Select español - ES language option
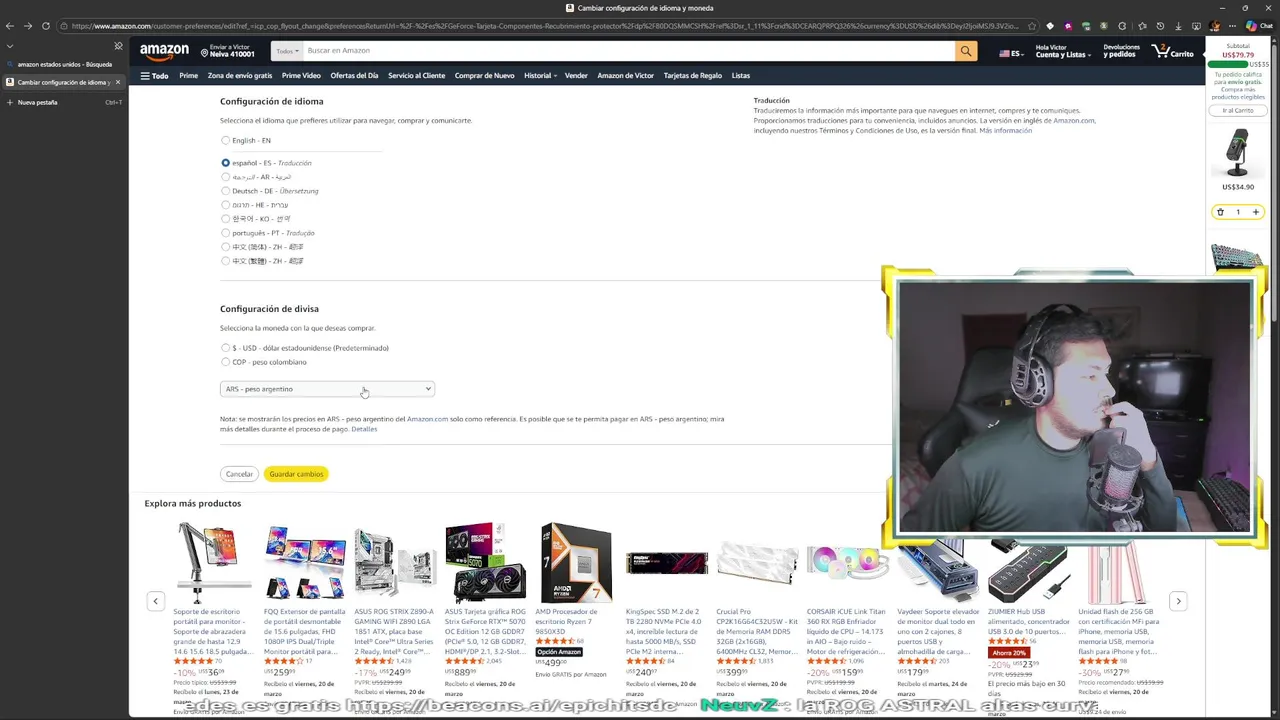 click(x=226, y=163)
